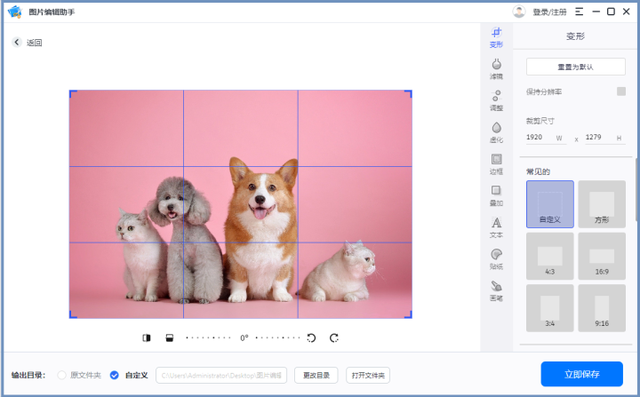Toggle the 保持分辨率 checkbox
This screenshot has height=397, width=640.
coord(621,91)
